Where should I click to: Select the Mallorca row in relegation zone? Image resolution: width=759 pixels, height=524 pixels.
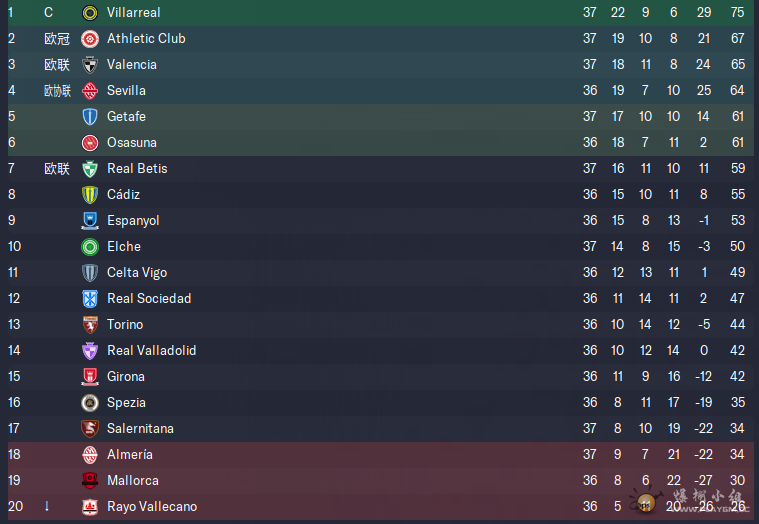pyautogui.click(x=380, y=480)
